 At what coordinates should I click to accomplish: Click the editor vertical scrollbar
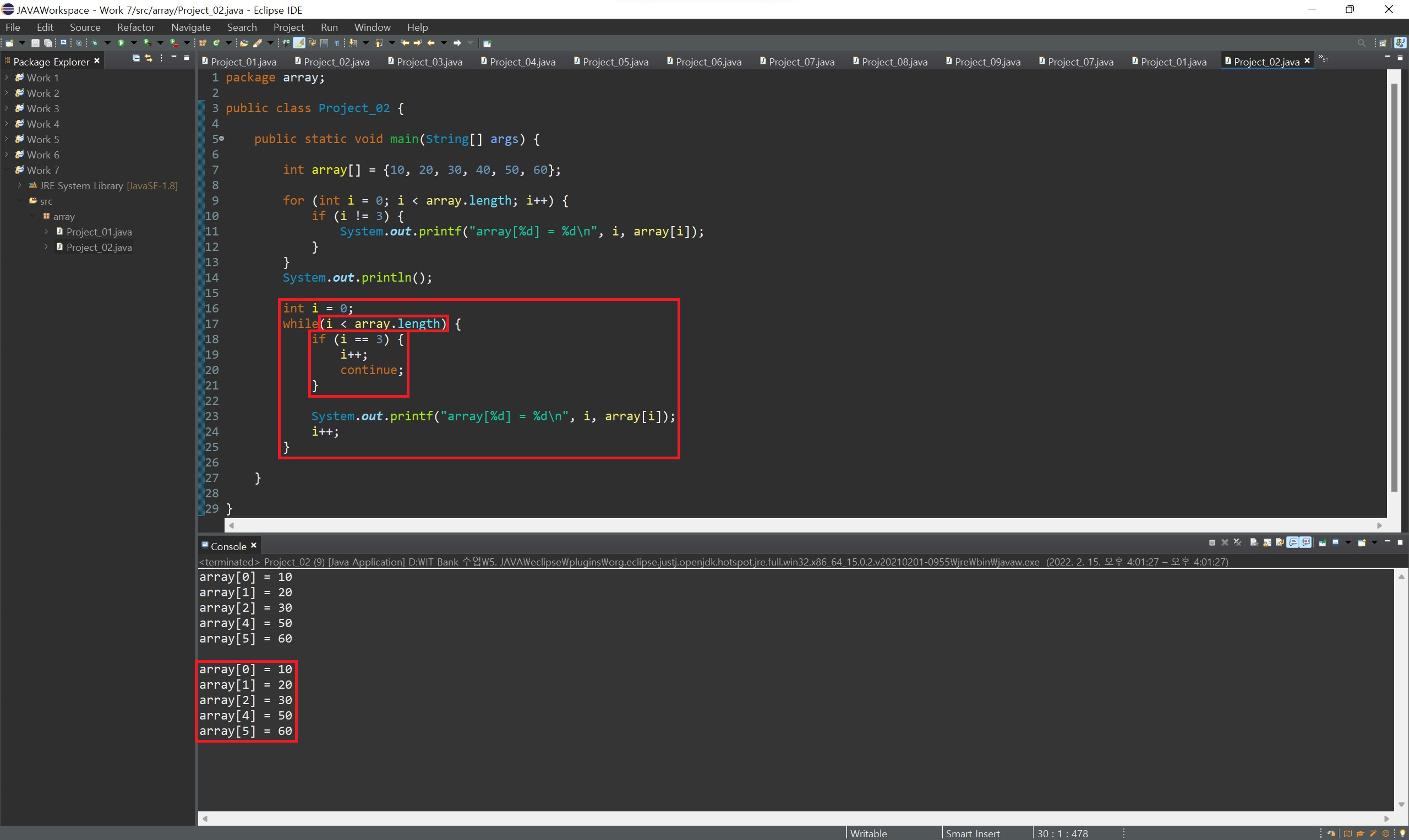(x=1394, y=283)
